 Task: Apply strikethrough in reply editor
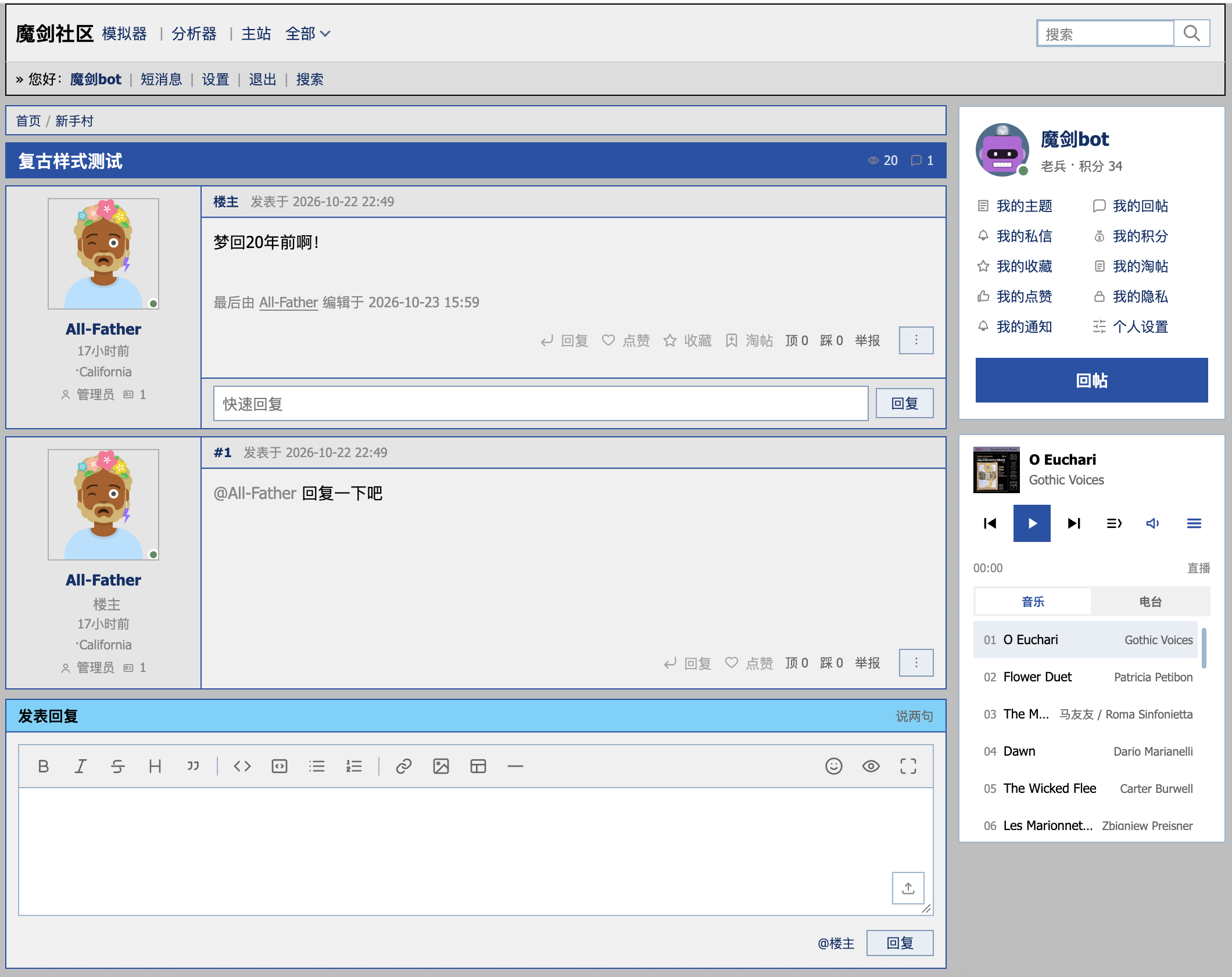click(117, 766)
